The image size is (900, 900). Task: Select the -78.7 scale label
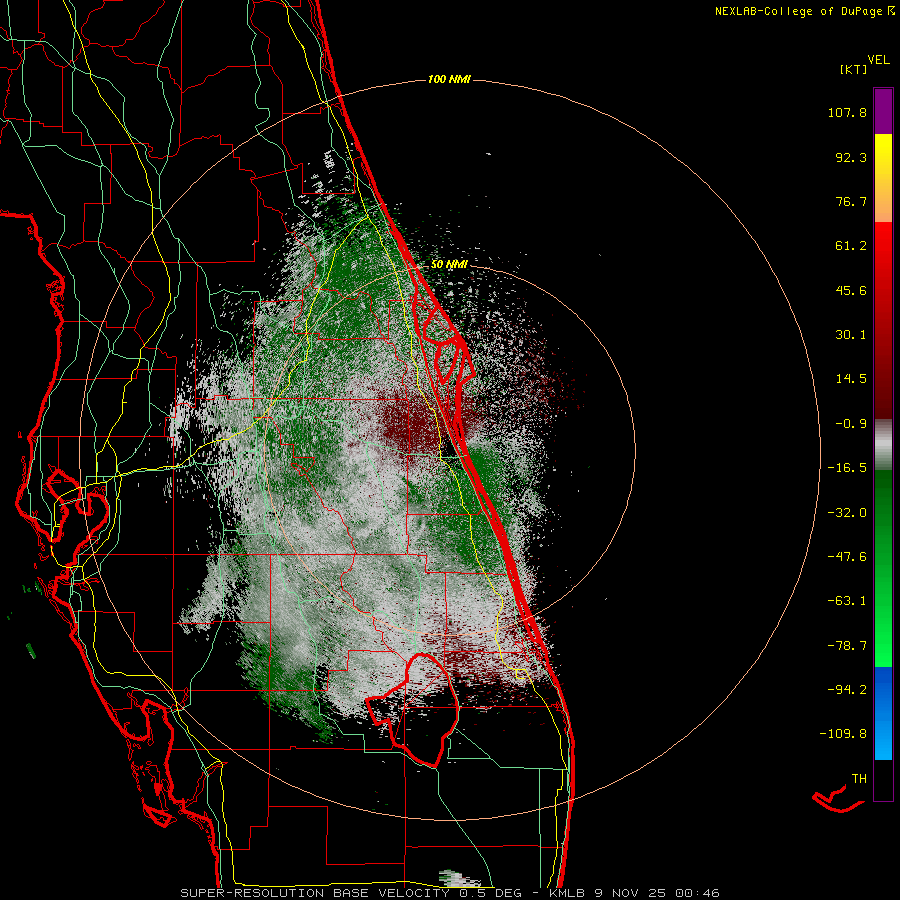847,646
